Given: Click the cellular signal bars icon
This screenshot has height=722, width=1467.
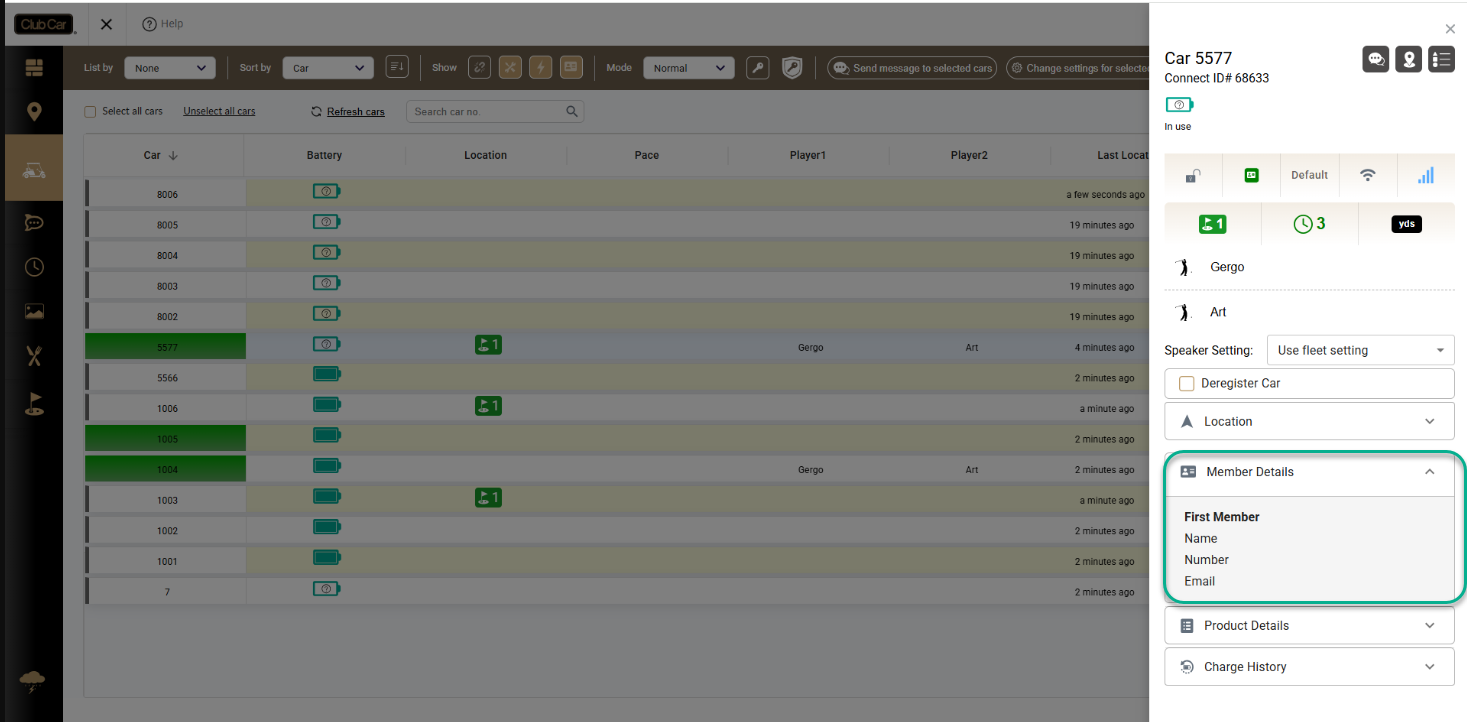Looking at the screenshot, I should coord(1426,175).
